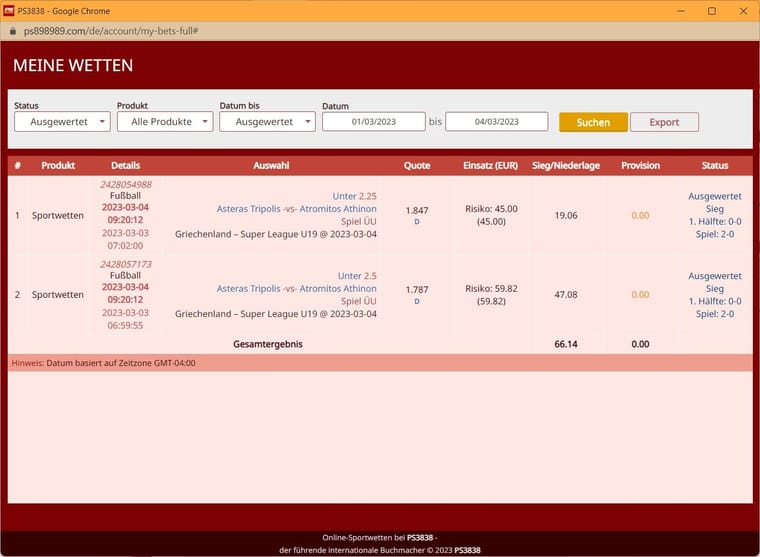Viewport: 760px width, 557px height.
Task: Click the PS3838 favicon in the title bar
Action: click(9, 10)
